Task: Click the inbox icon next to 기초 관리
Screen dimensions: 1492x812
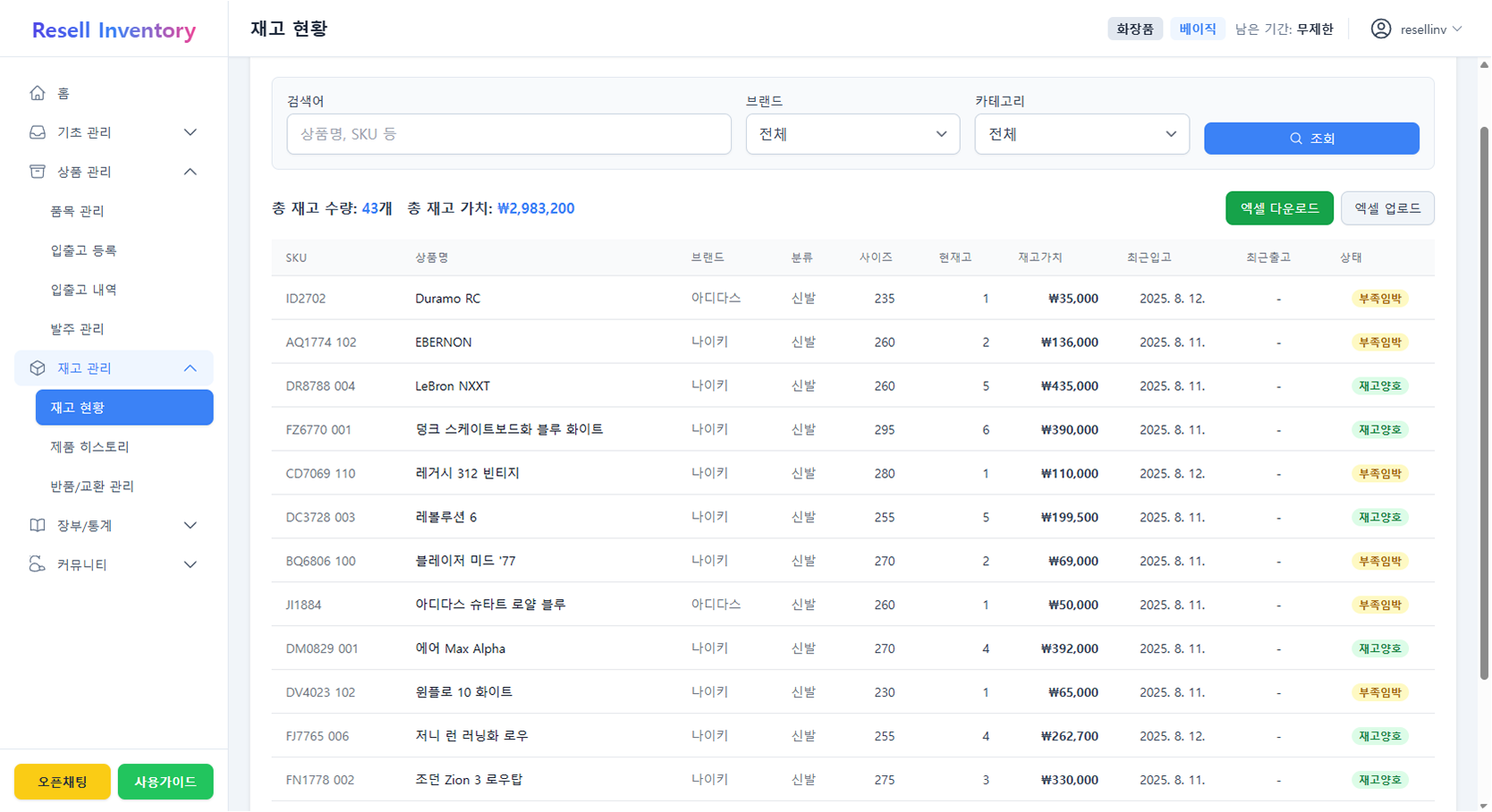Action: 37,131
